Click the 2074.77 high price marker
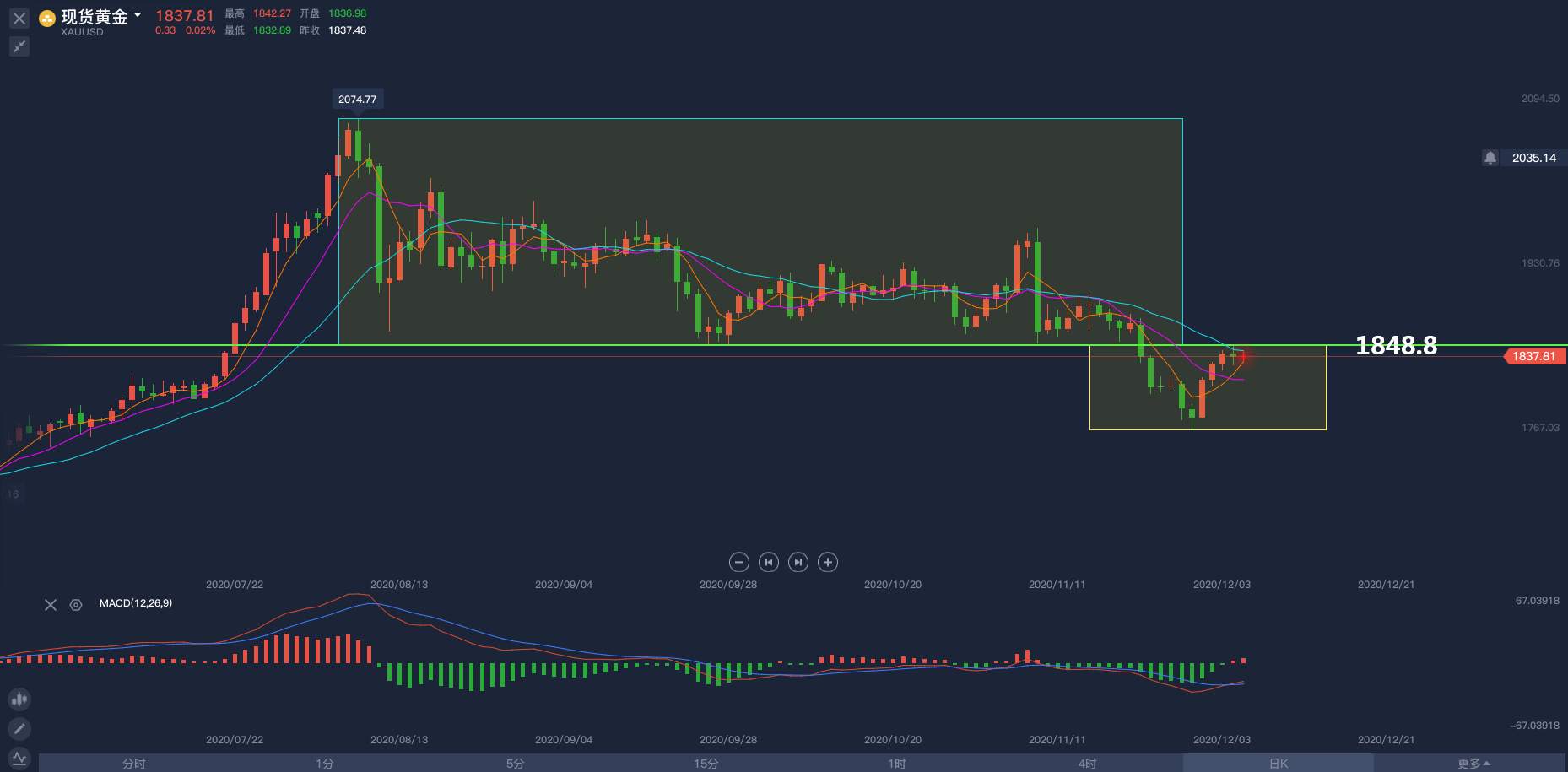 click(357, 99)
